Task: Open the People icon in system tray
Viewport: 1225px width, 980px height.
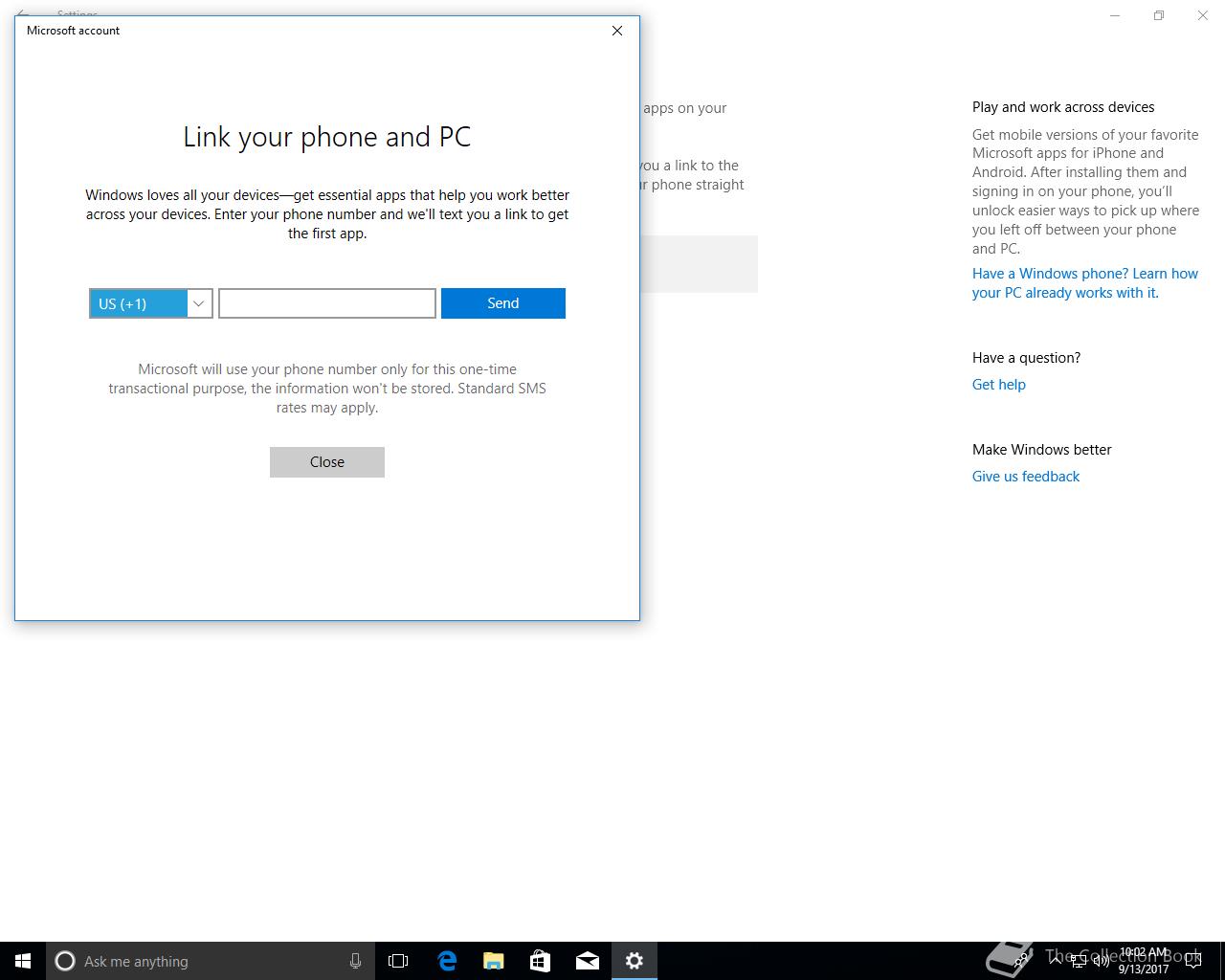Action: (x=1022, y=961)
